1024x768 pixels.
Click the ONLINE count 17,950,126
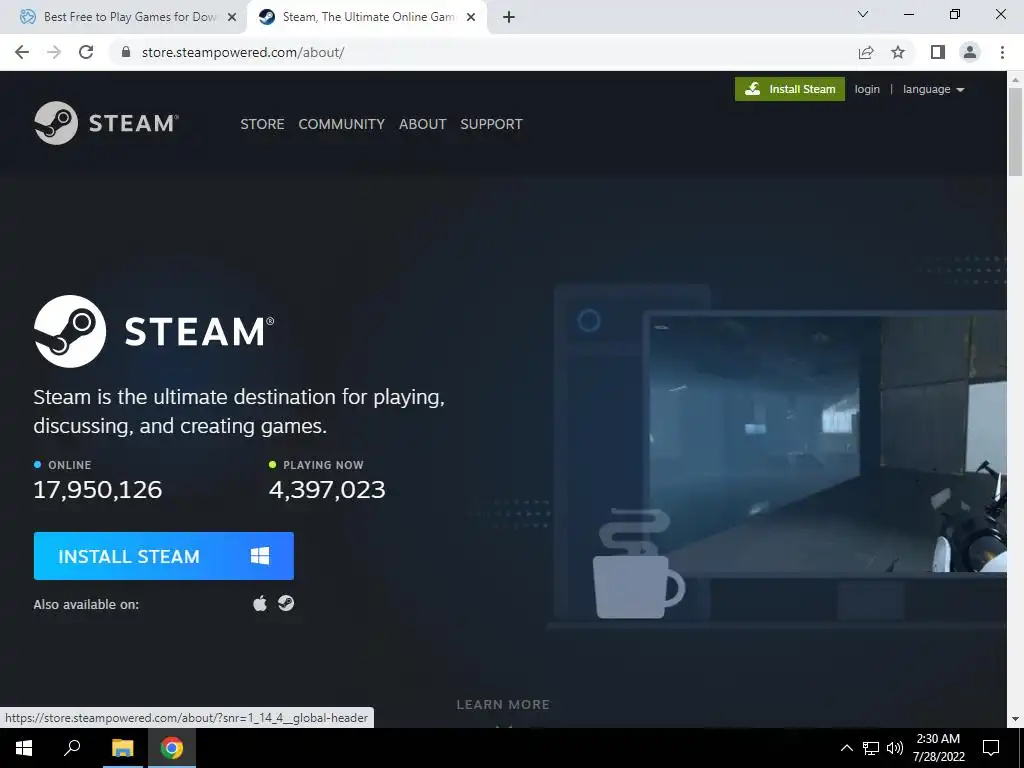(97, 490)
